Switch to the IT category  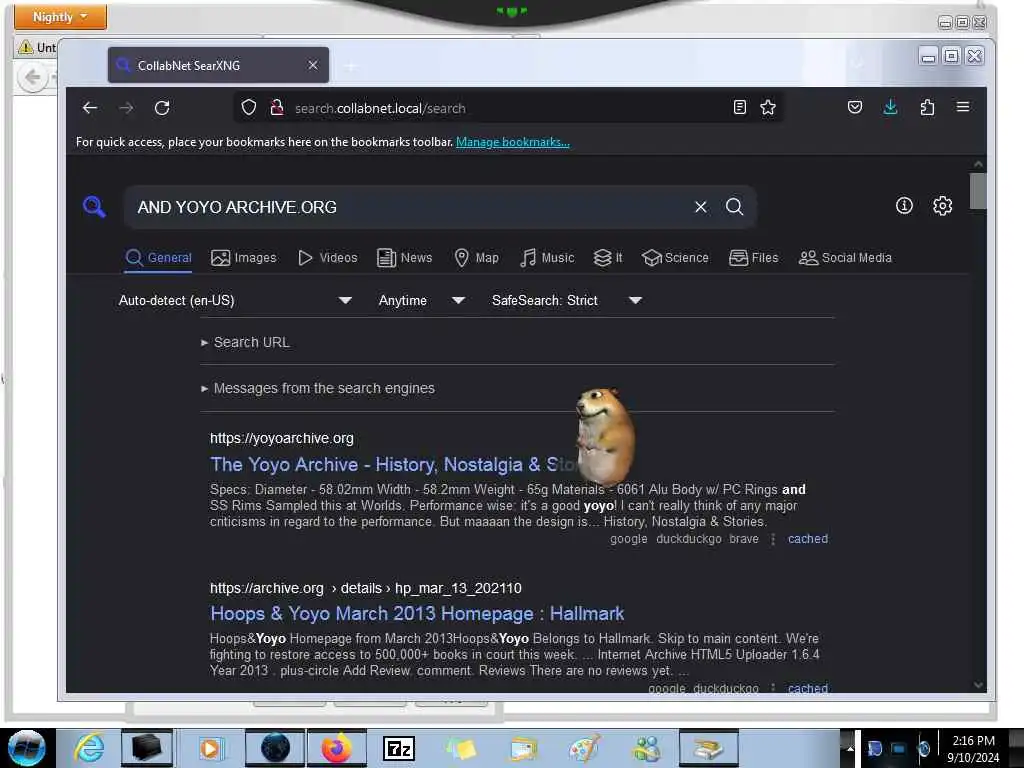pyautogui.click(x=608, y=257)
